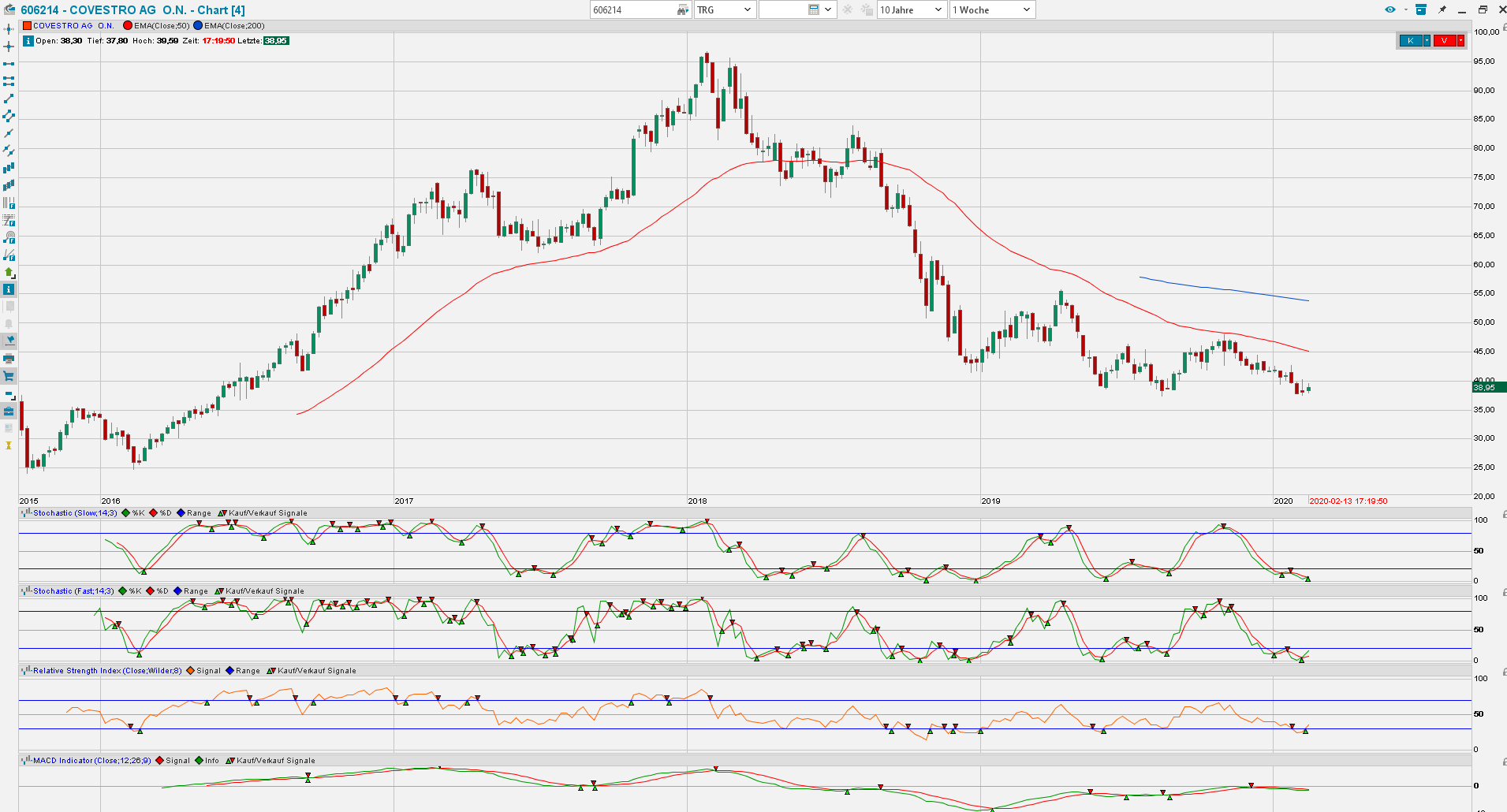Image resolution: width=1507 pixels, height=812 pixels.
Task: Select the Fibonacci arcs tool
Action: coord(9,237)
